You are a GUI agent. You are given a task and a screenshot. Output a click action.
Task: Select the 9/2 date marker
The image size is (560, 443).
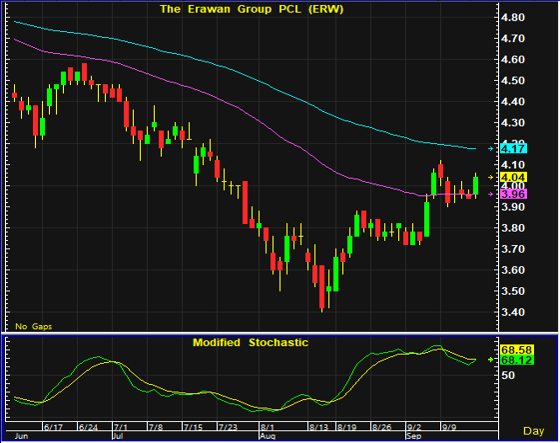[414, 427]
